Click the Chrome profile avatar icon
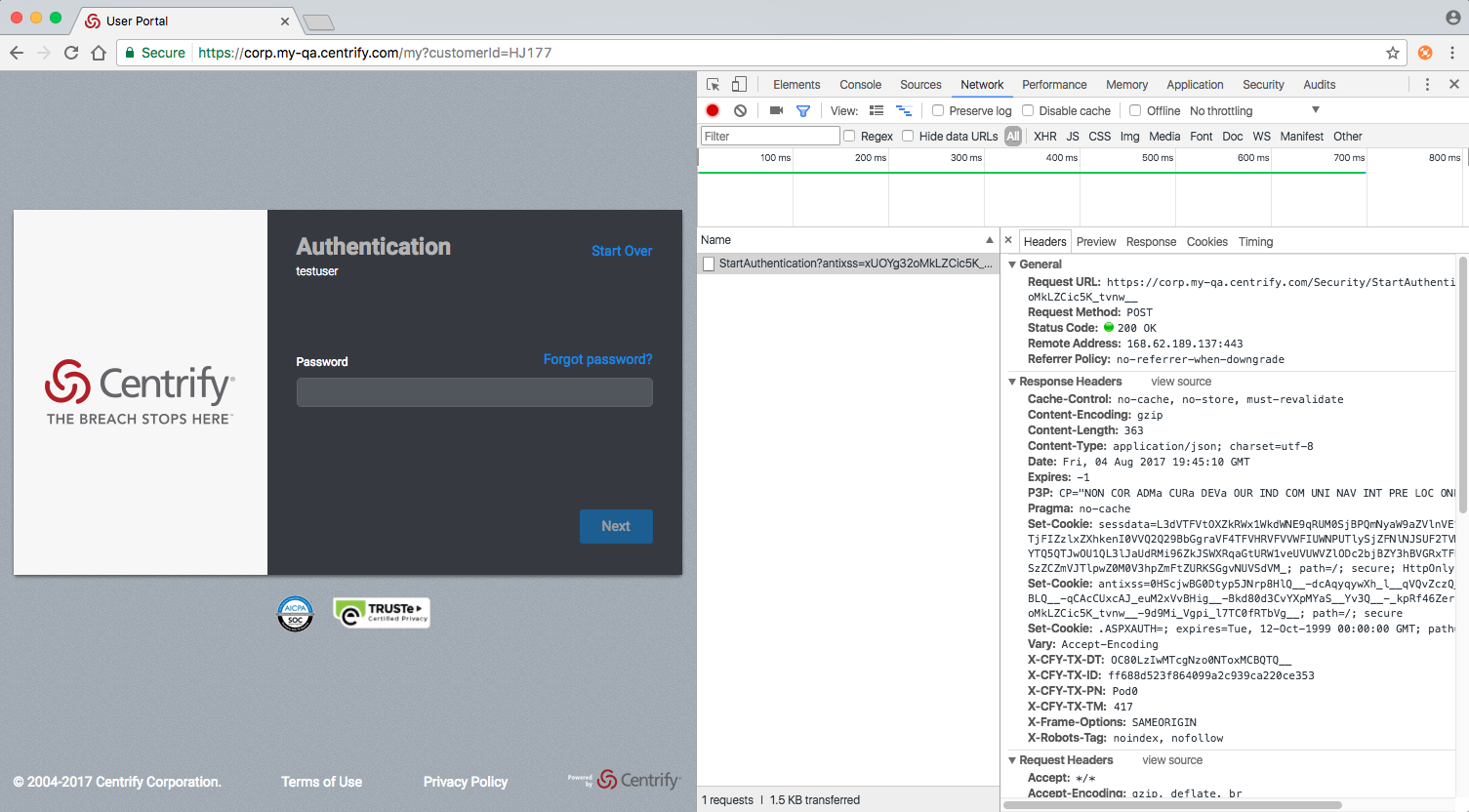This screenshot has height=812, width=1469. coord(1452,18)
